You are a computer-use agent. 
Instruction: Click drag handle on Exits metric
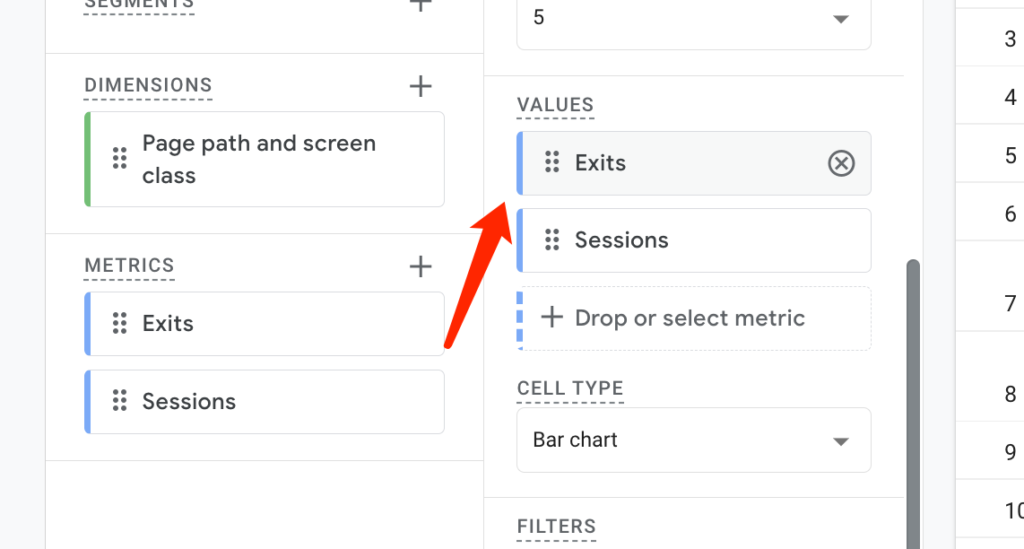[120, 323]
